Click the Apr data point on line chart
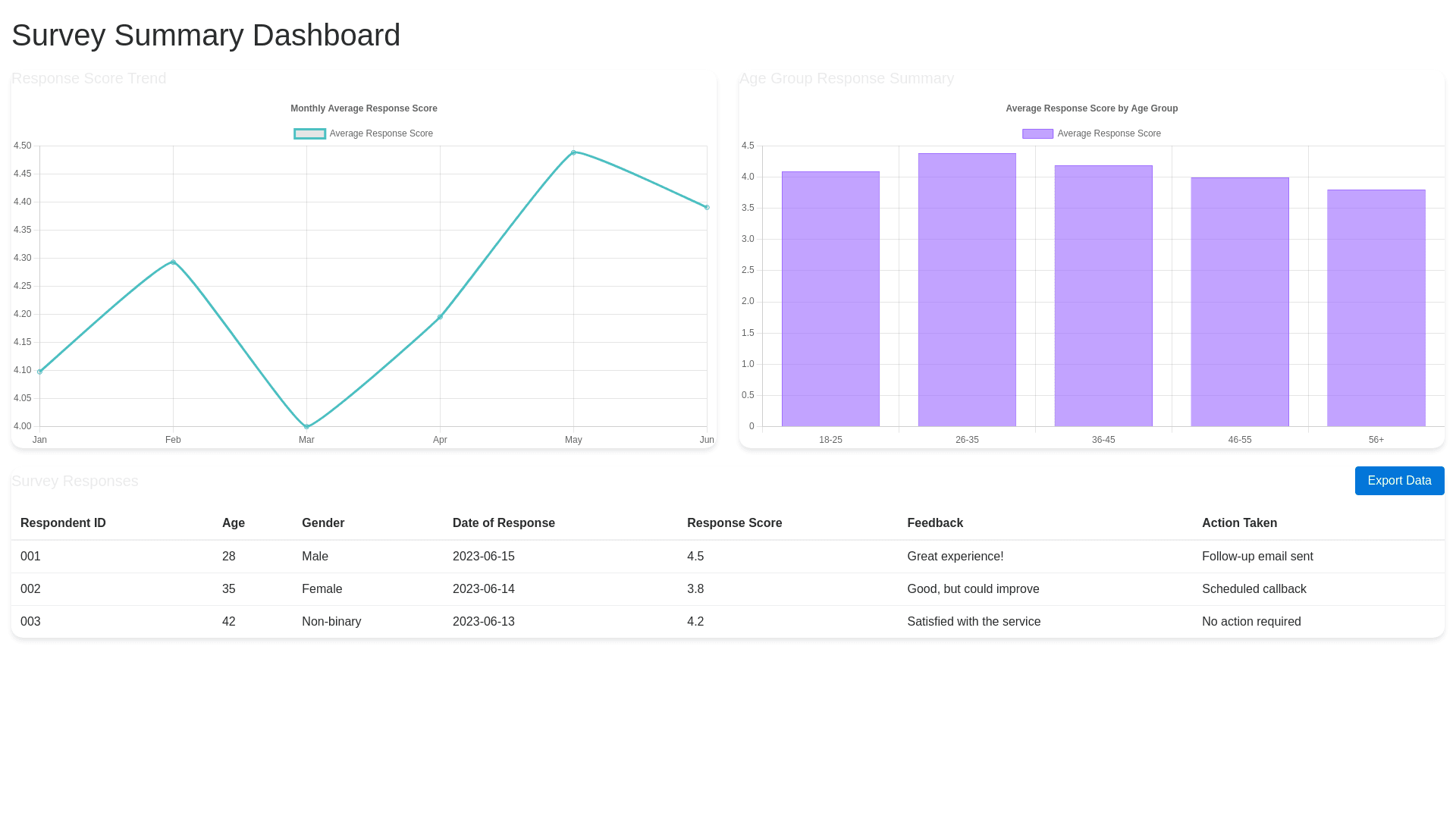This screenshot has width=1456, height=819. [x=440, y=317]
